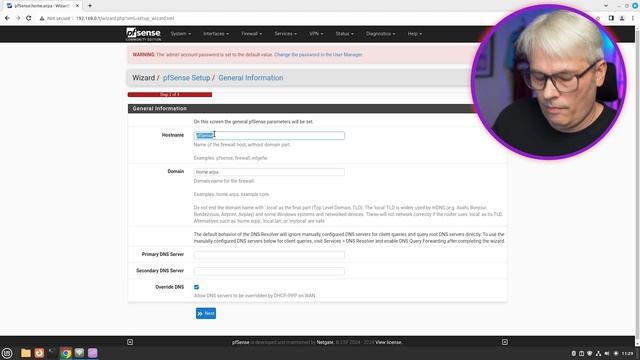The height and width of the screenshot is (360, 640).
Task: Bookmark this page with the star icon
Action: pos(598,18)
